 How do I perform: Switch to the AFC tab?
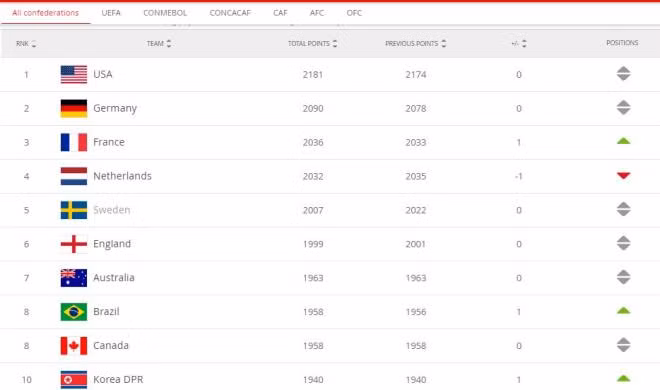(x=317, y=13)
